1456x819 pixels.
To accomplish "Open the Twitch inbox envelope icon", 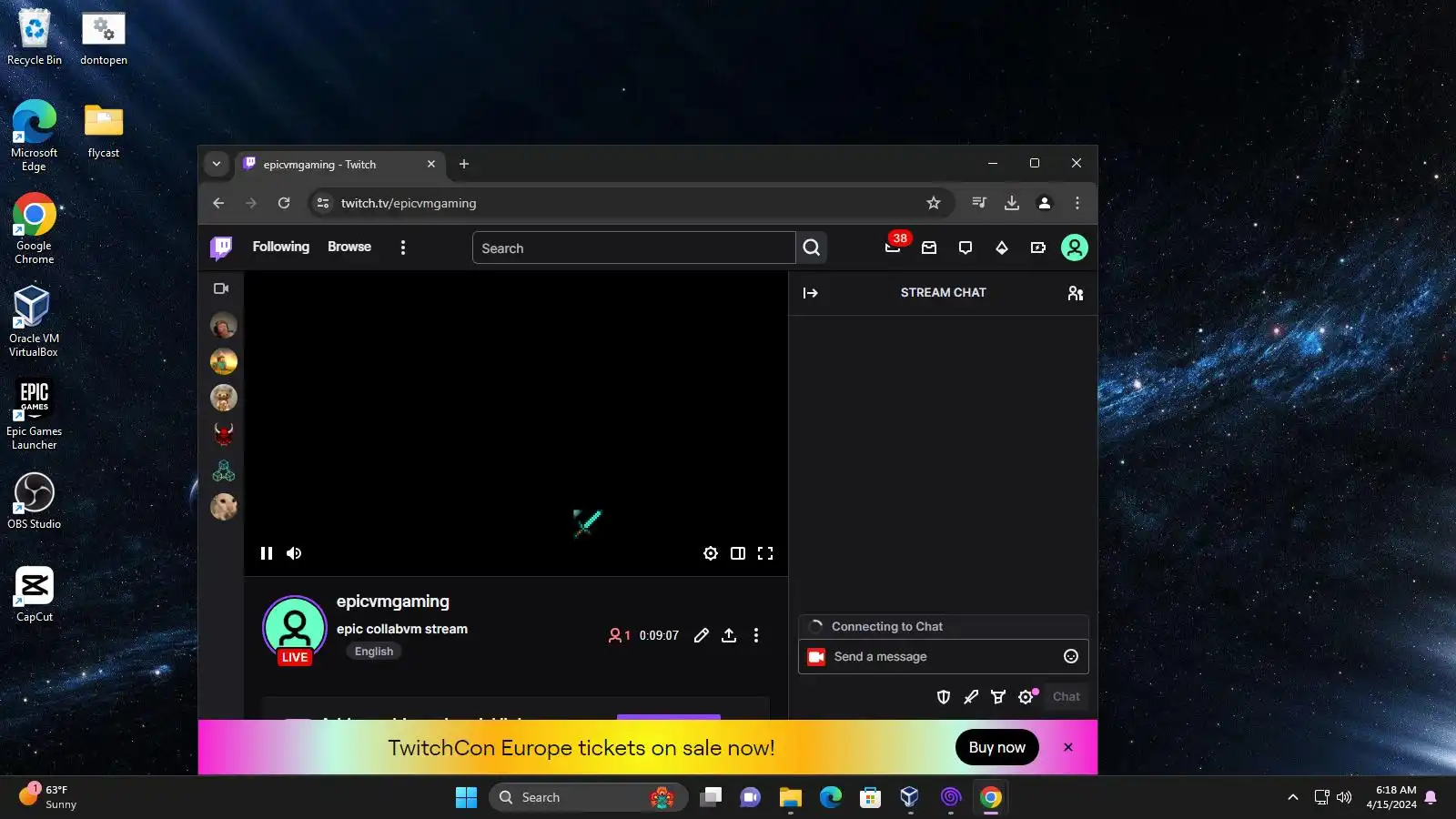I will pos(929,248).
